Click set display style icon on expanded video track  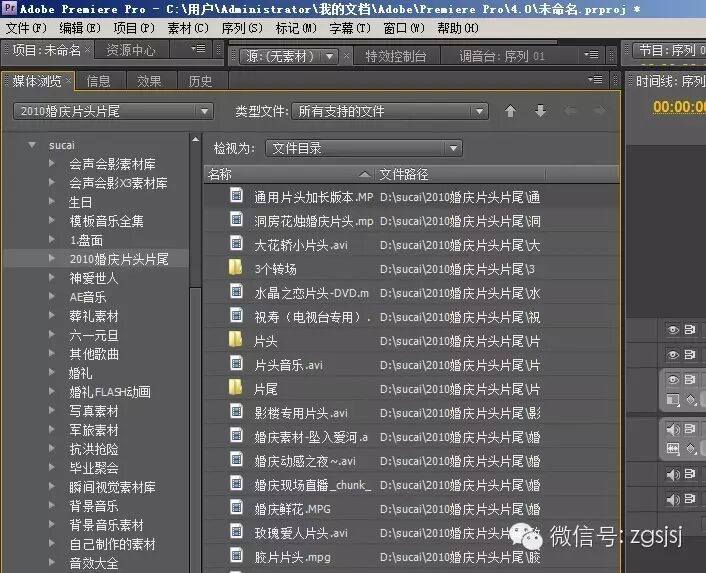(x=673, y=399)
